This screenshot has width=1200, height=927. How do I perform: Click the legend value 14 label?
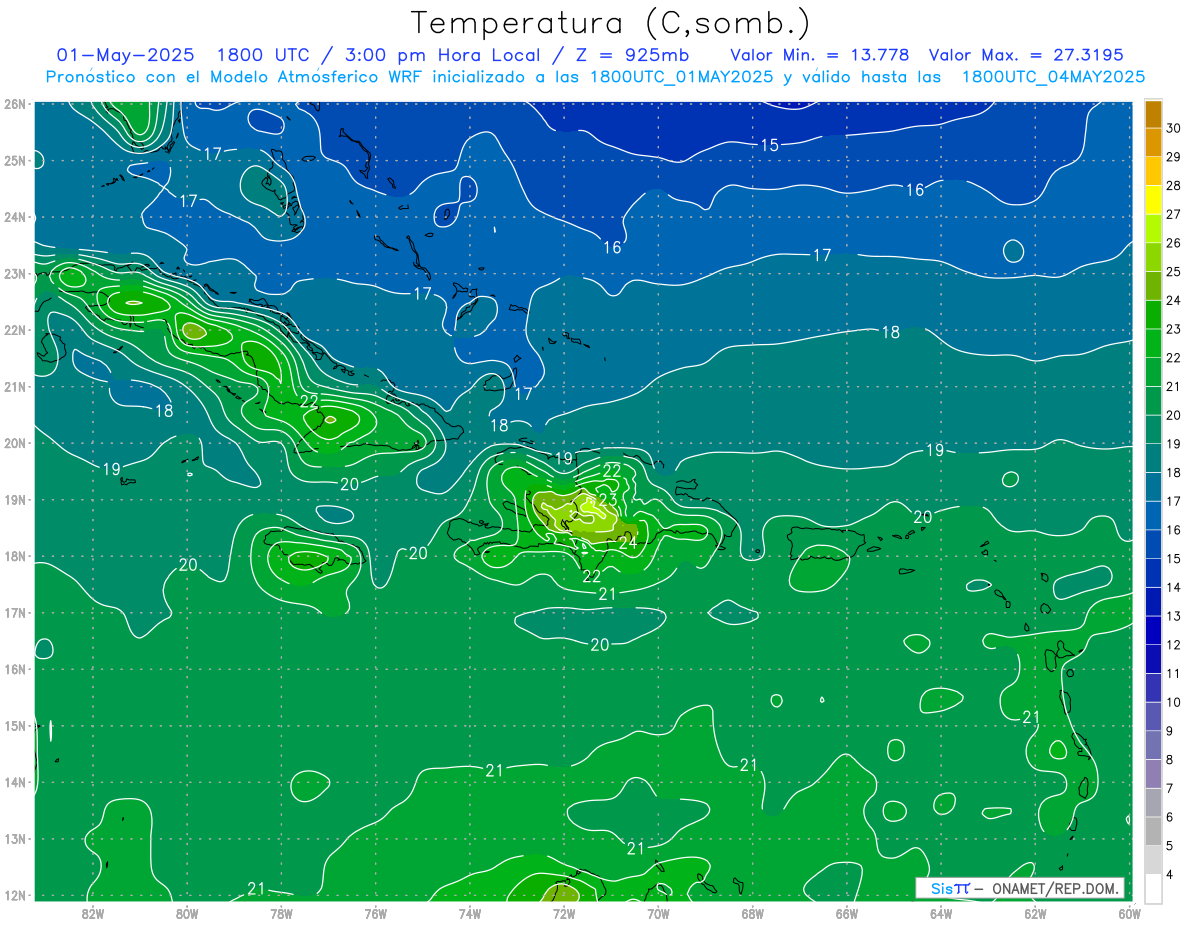1173,587
